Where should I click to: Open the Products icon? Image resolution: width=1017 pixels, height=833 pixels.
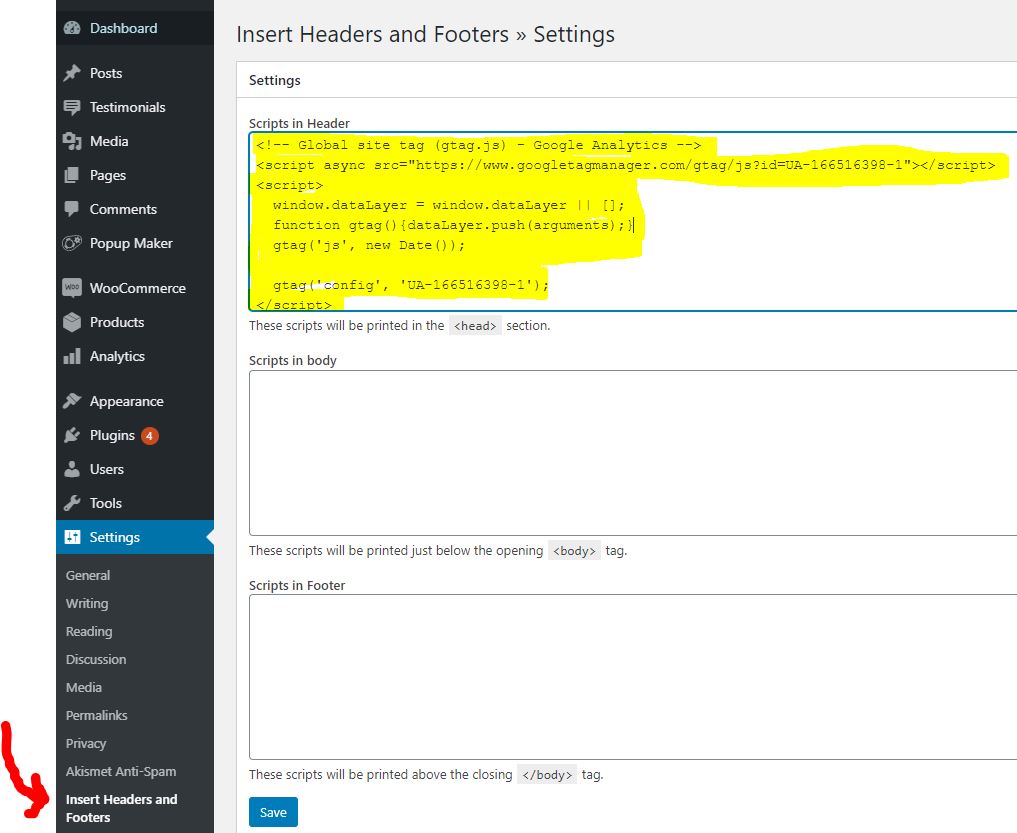point(74,322)
